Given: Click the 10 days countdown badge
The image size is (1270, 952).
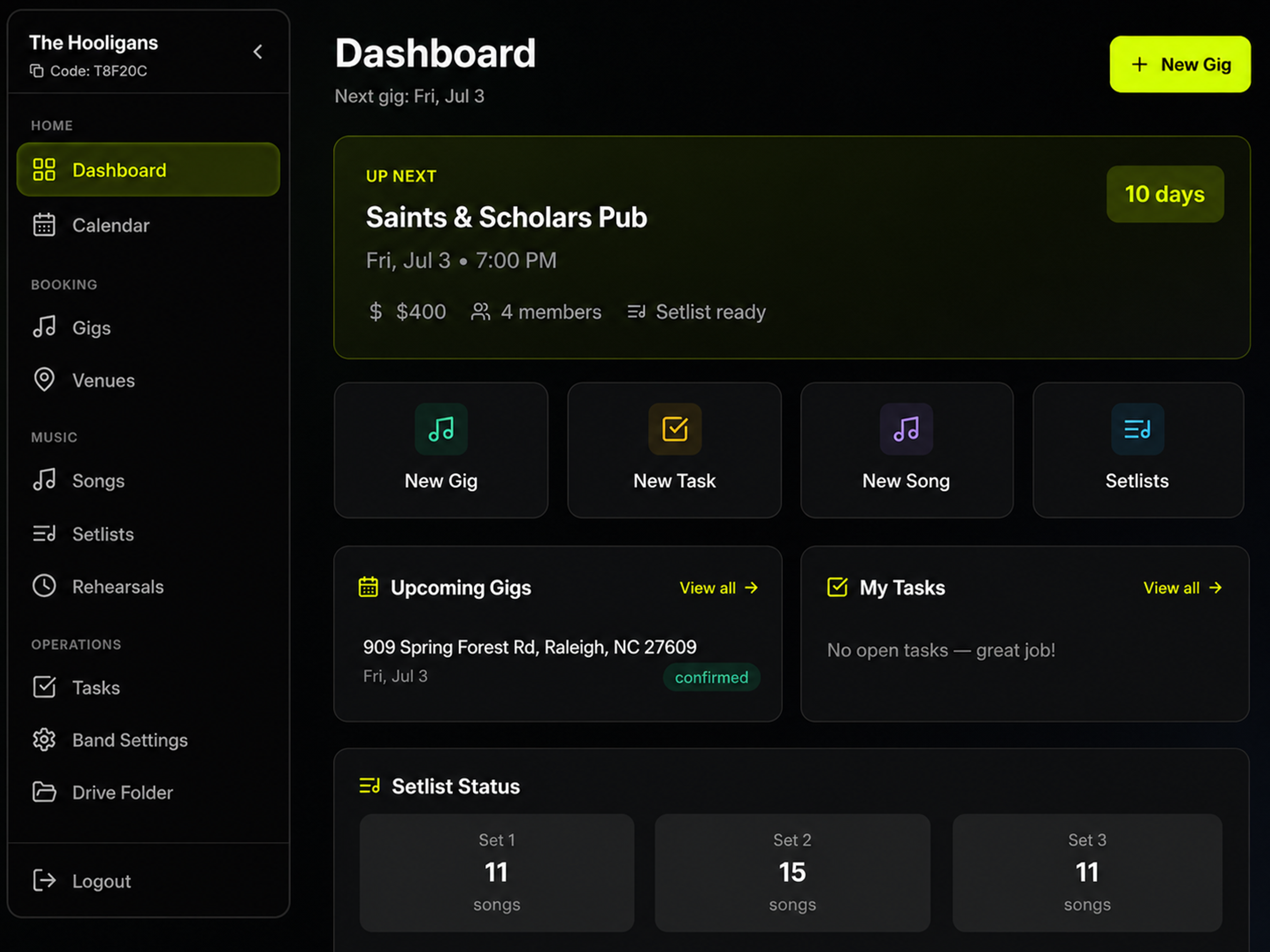Looking at the screenshot, I should pos(1164,194).
